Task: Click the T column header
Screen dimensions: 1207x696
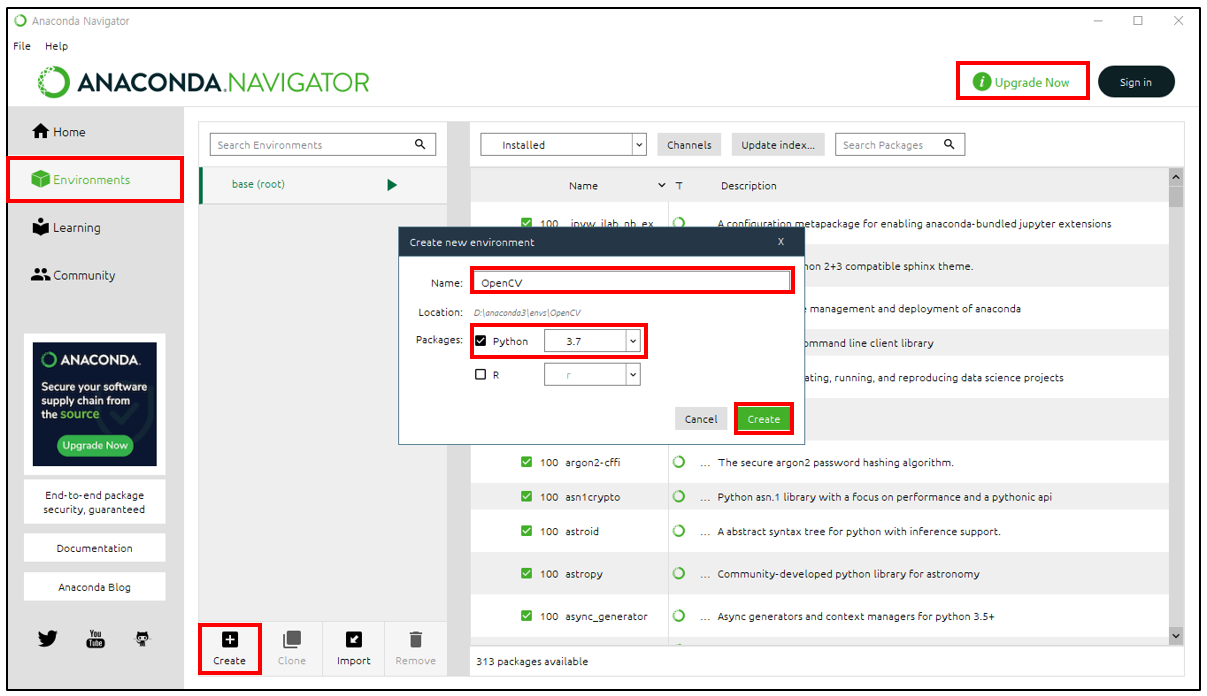Action: click(679, 186)
